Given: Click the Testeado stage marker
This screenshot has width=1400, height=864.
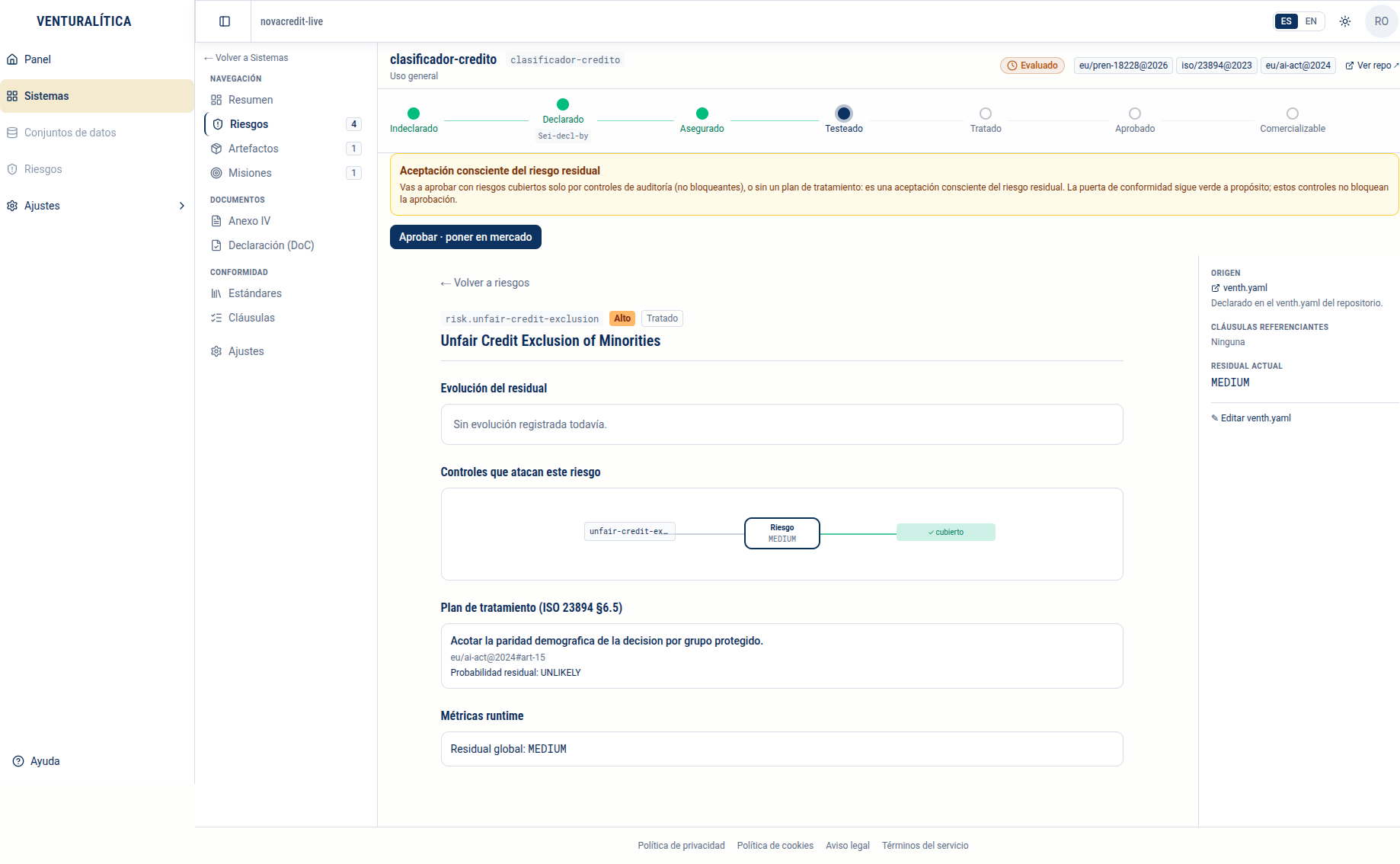Looking at the screenshot, I should pyautogui.click(x=843, y=114).
